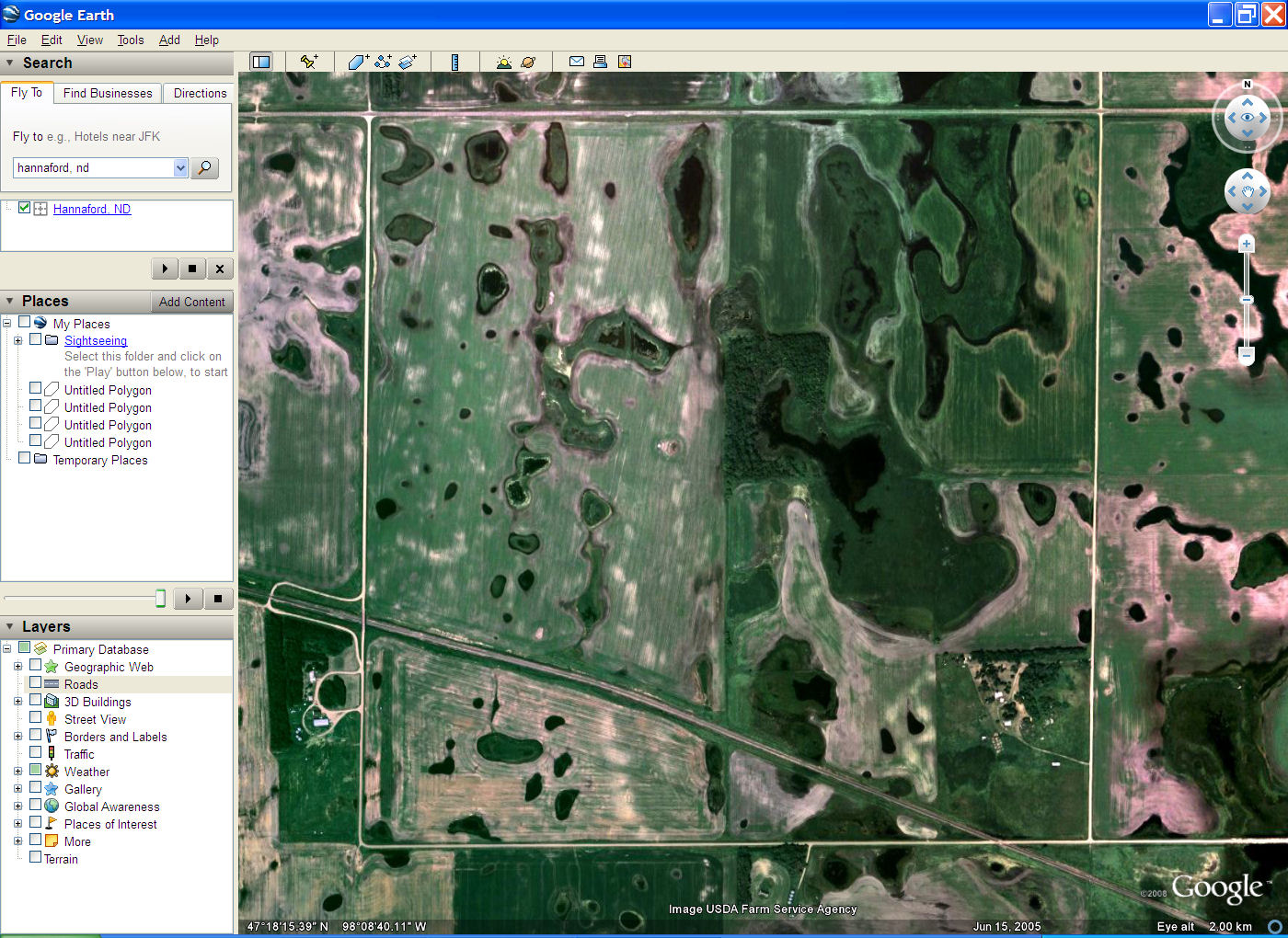Open the Tools menu

click(x=131, y=40)
